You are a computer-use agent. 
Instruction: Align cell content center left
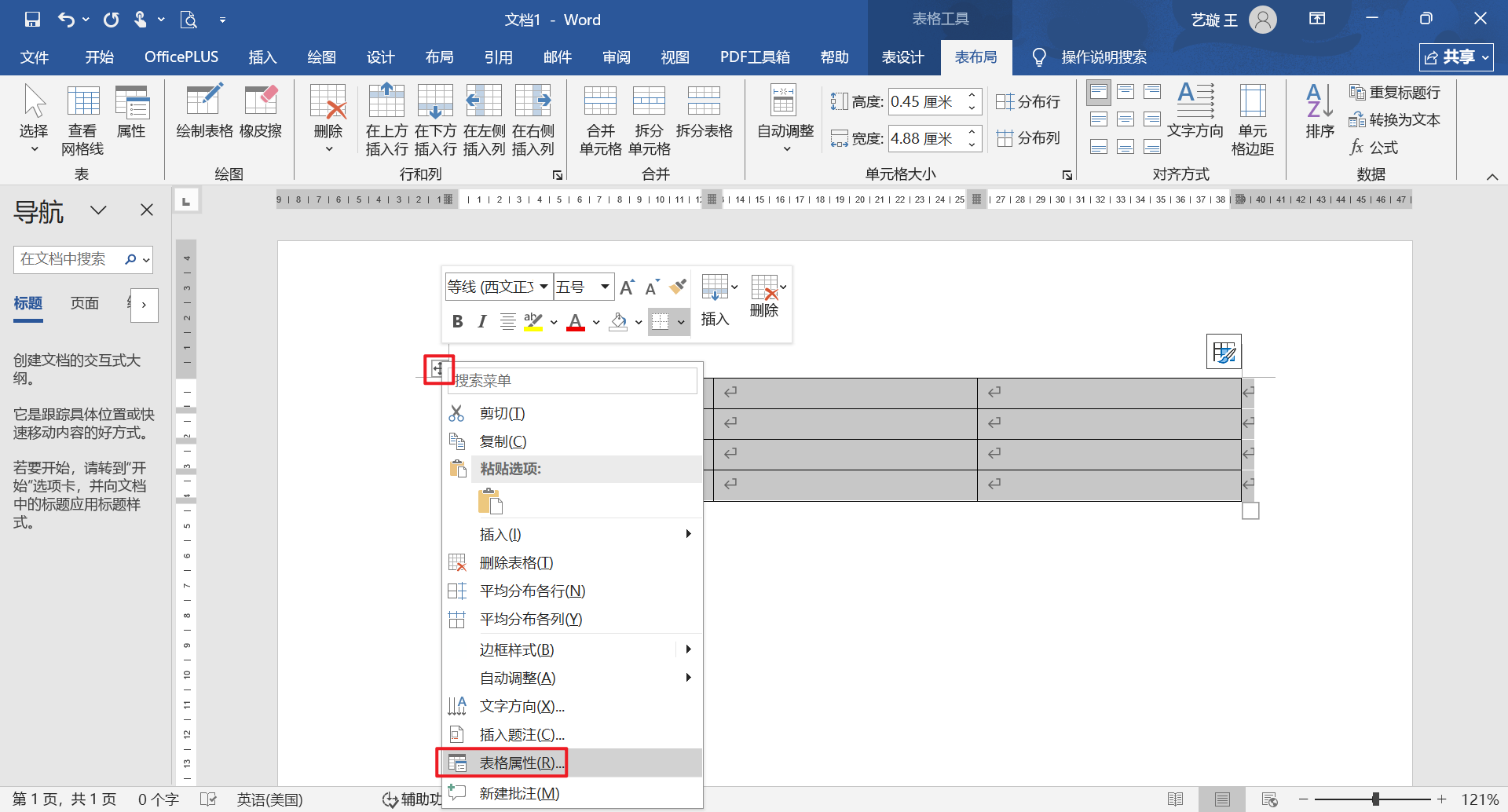click(1099, 119)
